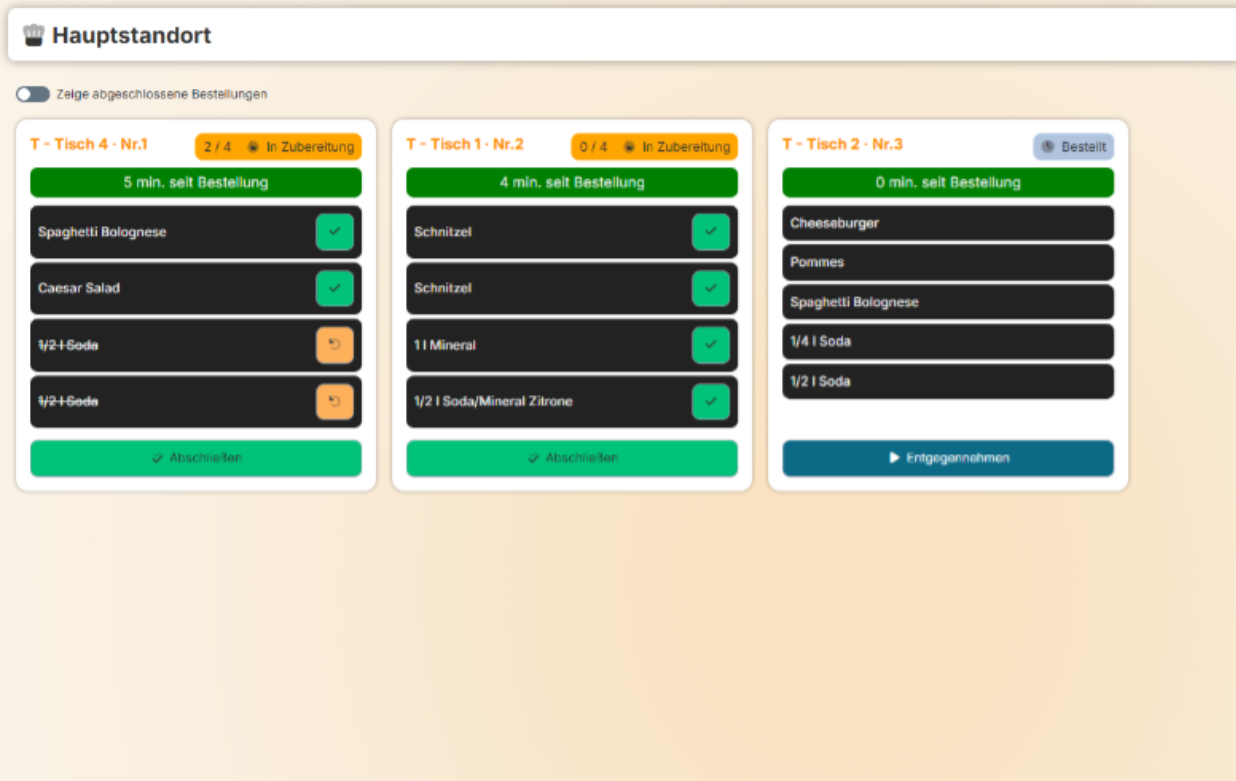
Task: Click the status icon in the Tisch 1 badge
Action: (x=629, y=147)
